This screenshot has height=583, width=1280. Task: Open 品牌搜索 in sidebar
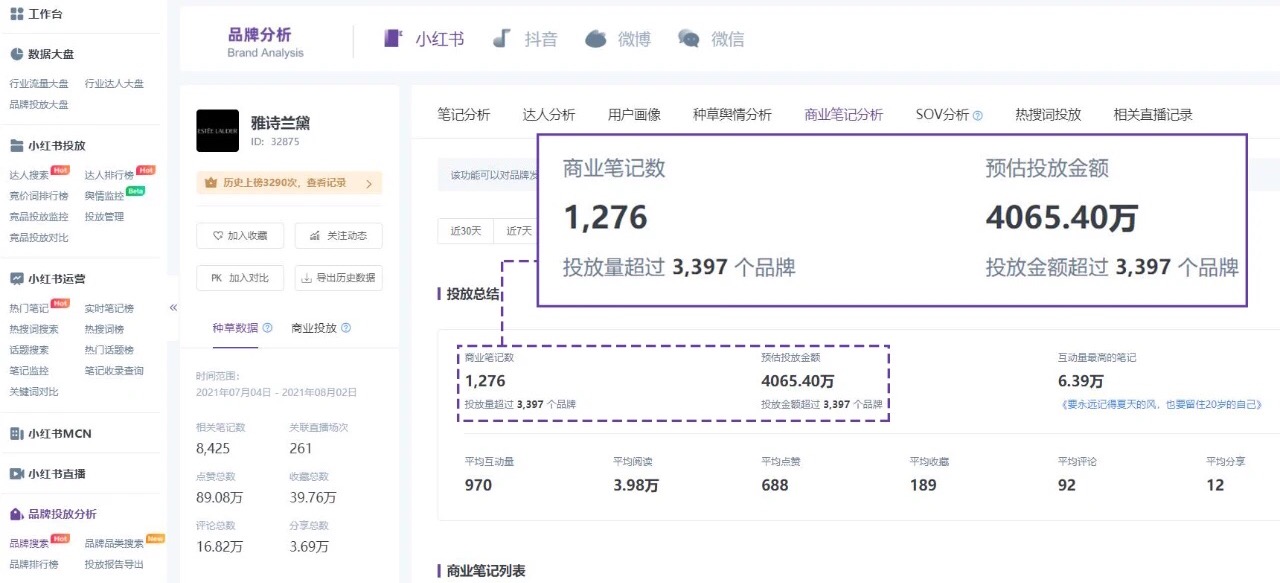pyautogui.click(x=29, y=544)
